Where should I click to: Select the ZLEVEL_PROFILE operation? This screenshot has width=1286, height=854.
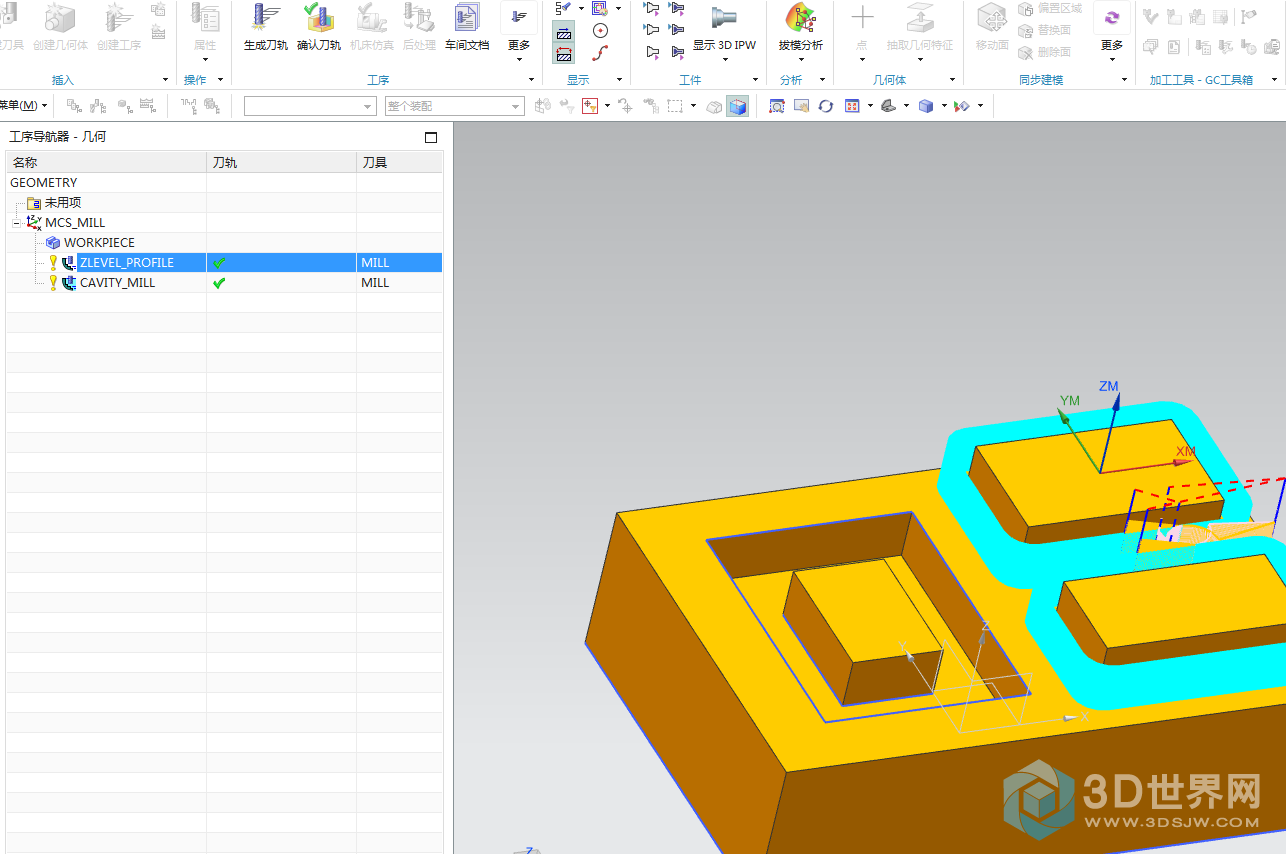pyautogui.click(x=126, y=263)
